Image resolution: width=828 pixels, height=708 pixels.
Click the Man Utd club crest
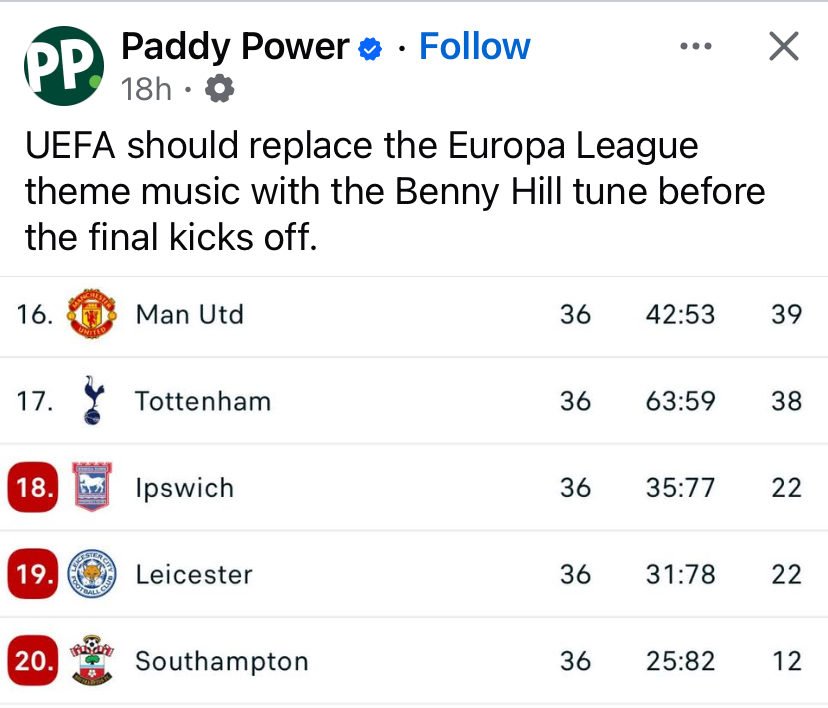click(92, 315)
